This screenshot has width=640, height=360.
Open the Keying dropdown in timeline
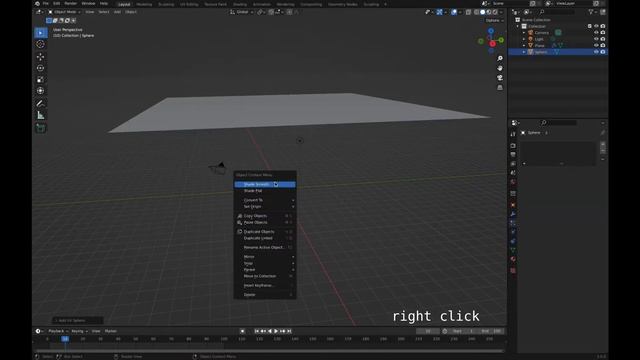[79, 331]
